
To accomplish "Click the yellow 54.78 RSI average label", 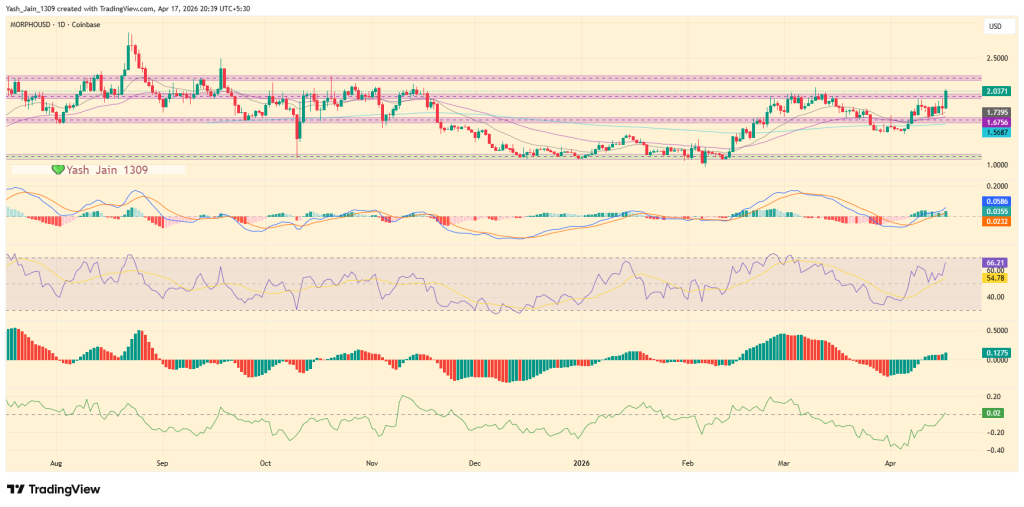I will (995, 278).
